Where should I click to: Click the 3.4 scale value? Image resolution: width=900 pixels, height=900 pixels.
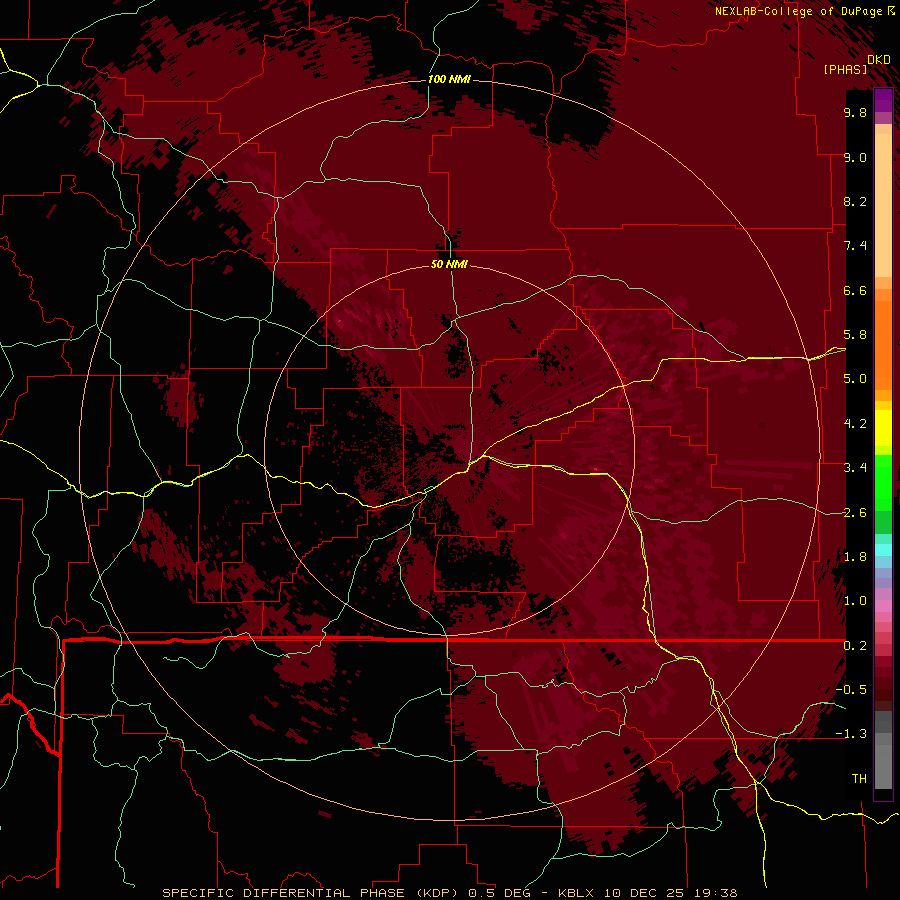855,468
